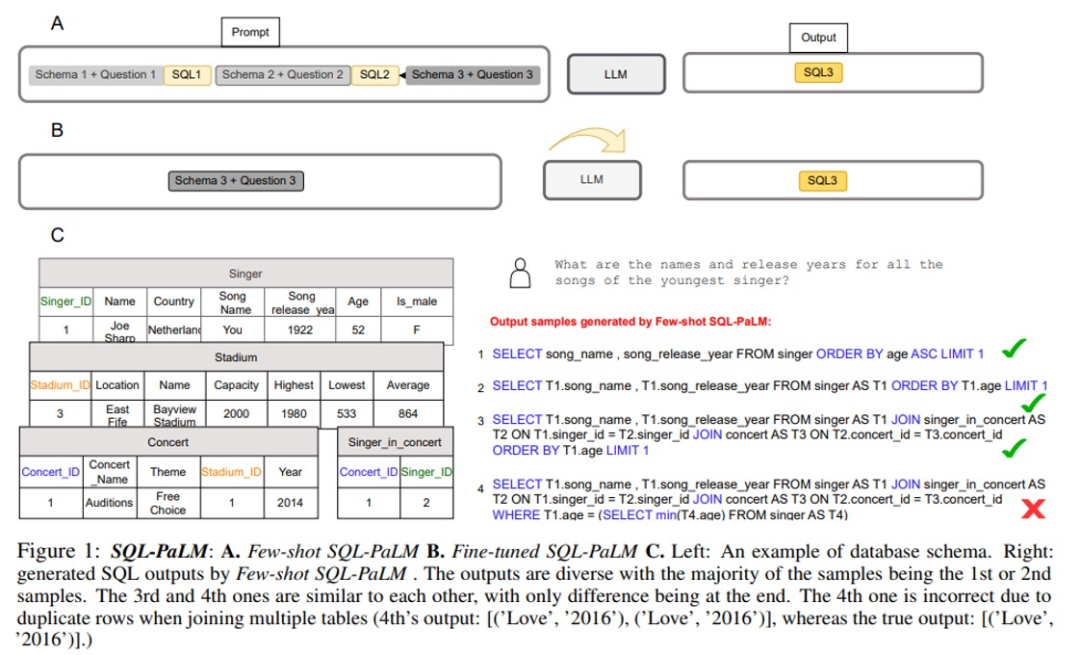This screenshot has width=1080, height=655.
Task: Click the 2014 year cell
Action: tap(290, 503)
